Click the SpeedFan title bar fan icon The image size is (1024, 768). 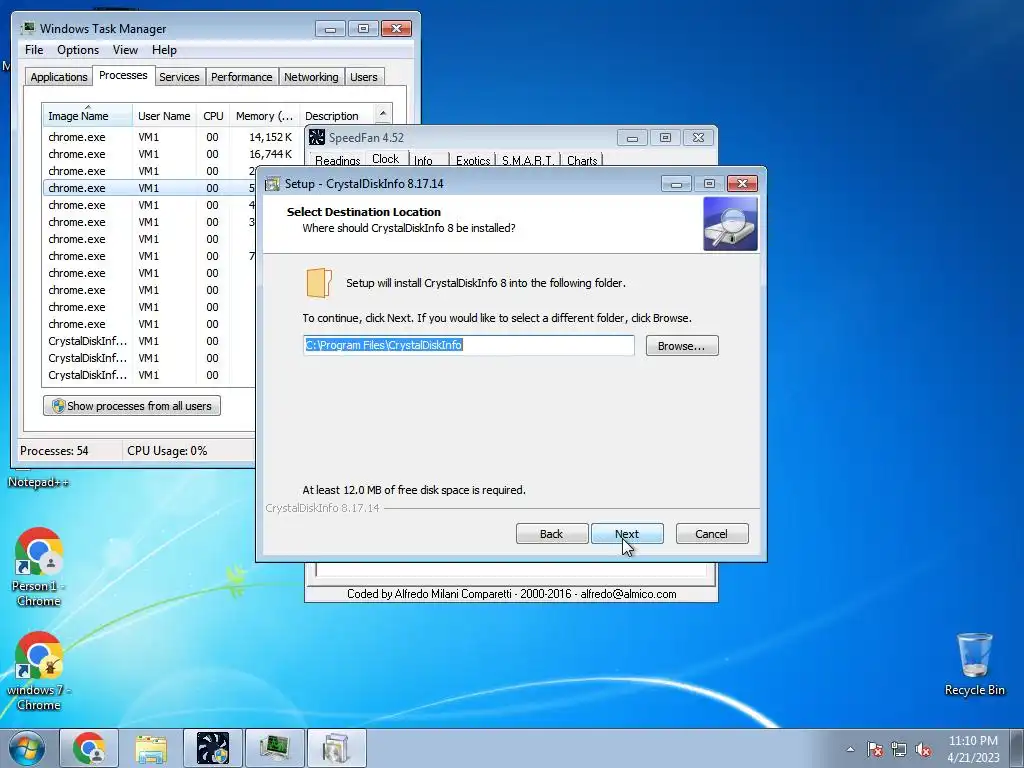point(317,137)
